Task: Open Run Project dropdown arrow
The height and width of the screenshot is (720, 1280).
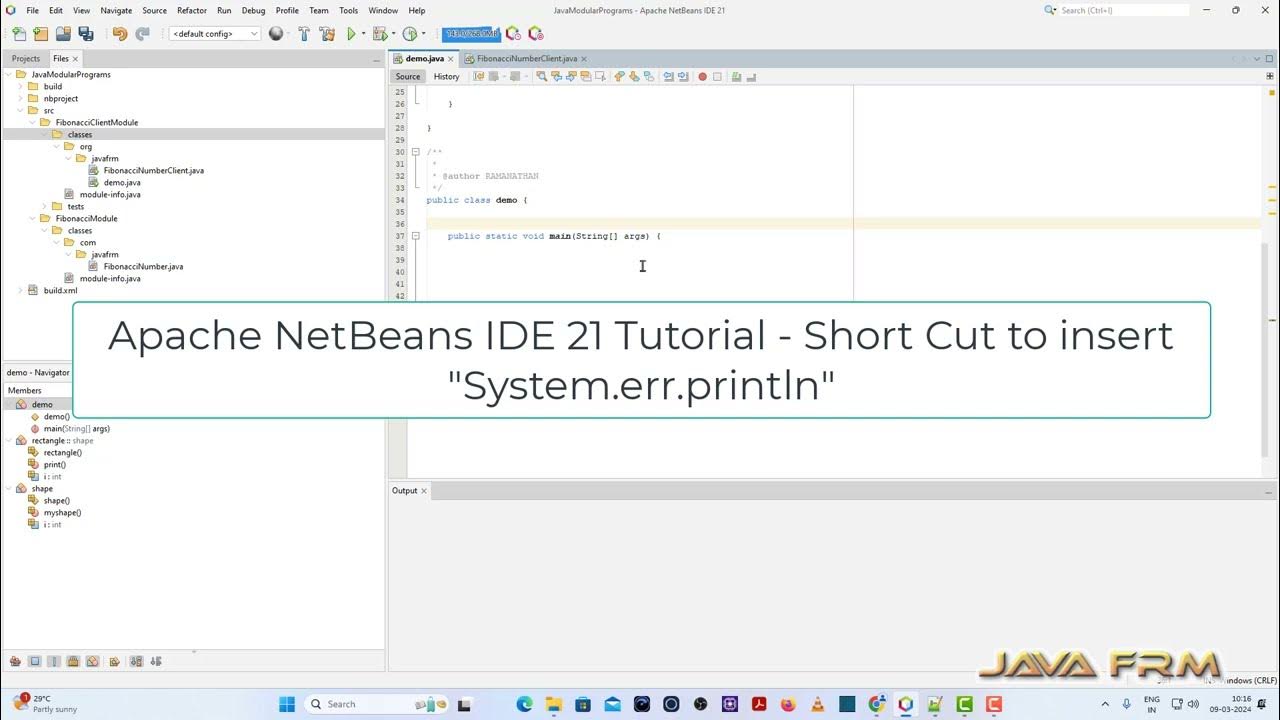Action: 363,34
